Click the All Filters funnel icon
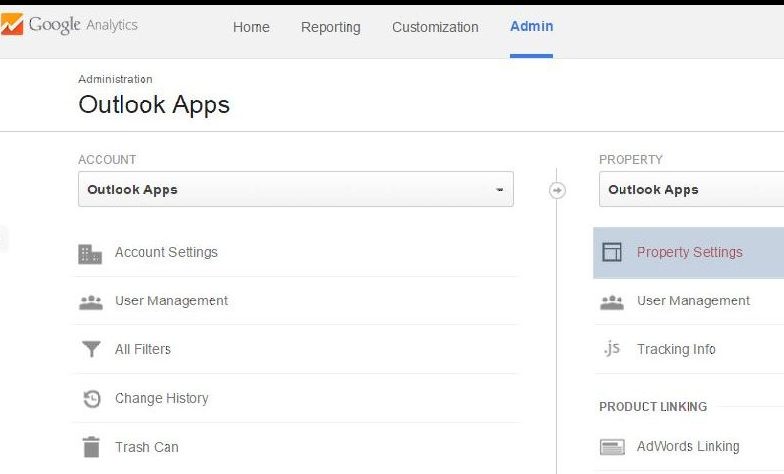The image size is (784, 474). click(x=92, y=348)
